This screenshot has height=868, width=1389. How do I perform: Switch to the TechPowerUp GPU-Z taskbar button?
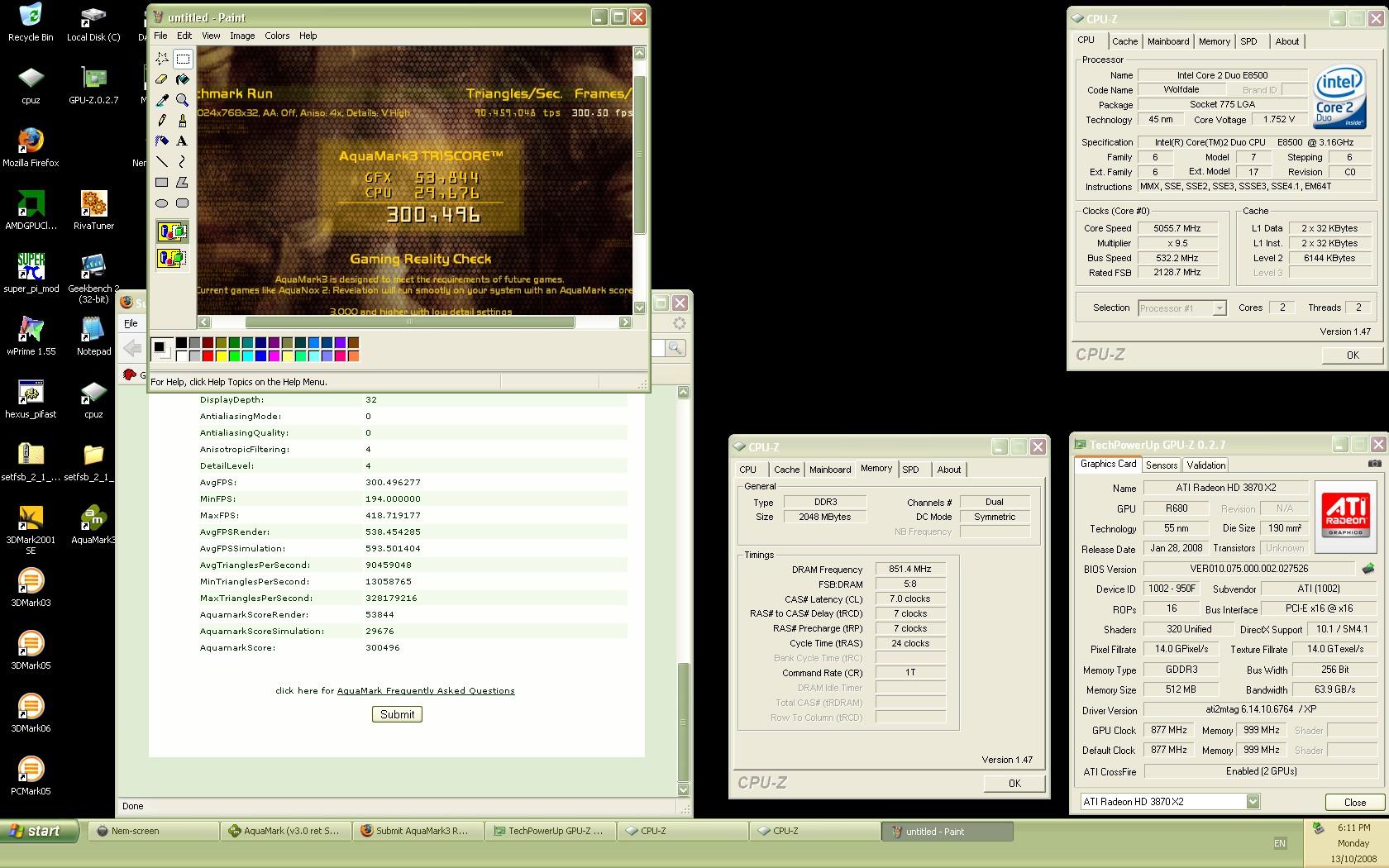[x=551, y=831]
